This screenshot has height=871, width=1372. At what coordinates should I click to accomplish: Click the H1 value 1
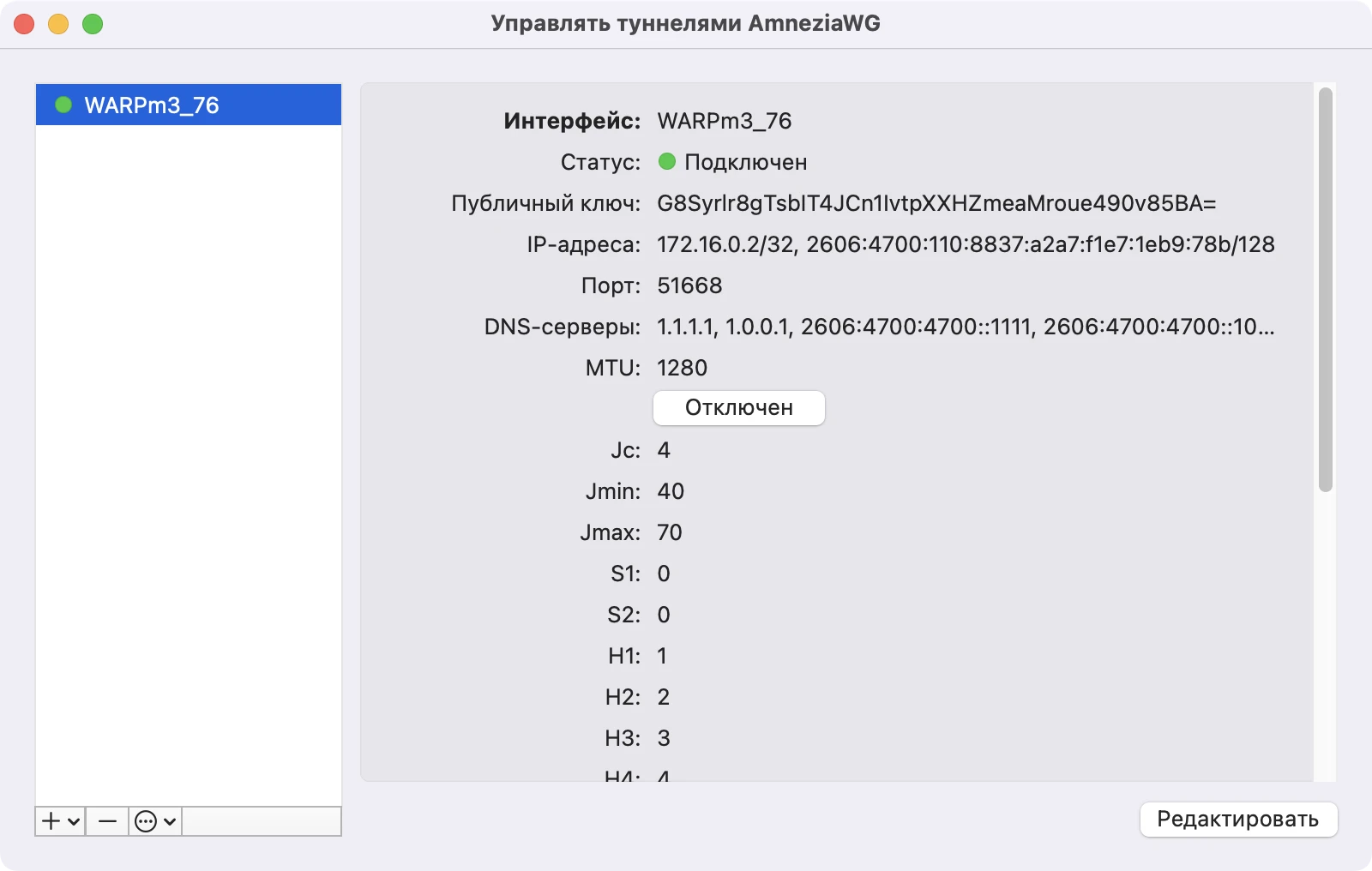coord(662,656)
